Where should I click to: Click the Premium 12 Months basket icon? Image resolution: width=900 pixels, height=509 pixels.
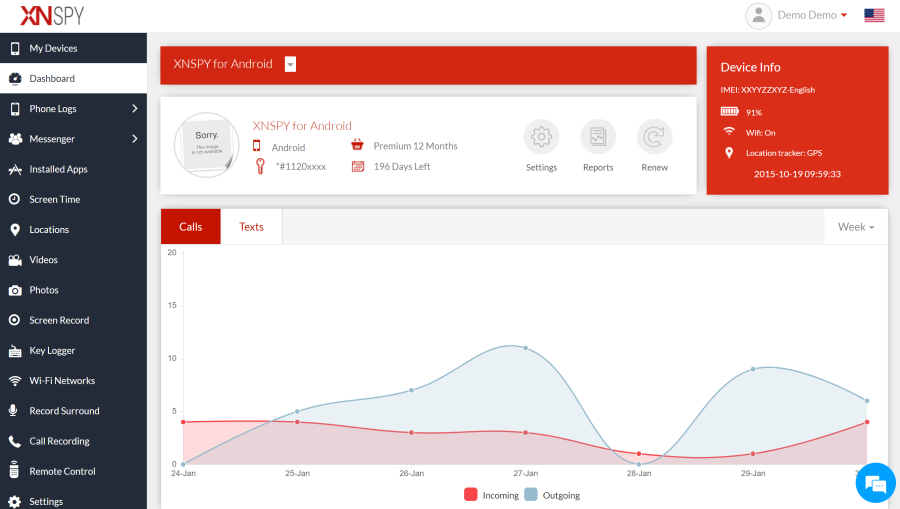357,145
